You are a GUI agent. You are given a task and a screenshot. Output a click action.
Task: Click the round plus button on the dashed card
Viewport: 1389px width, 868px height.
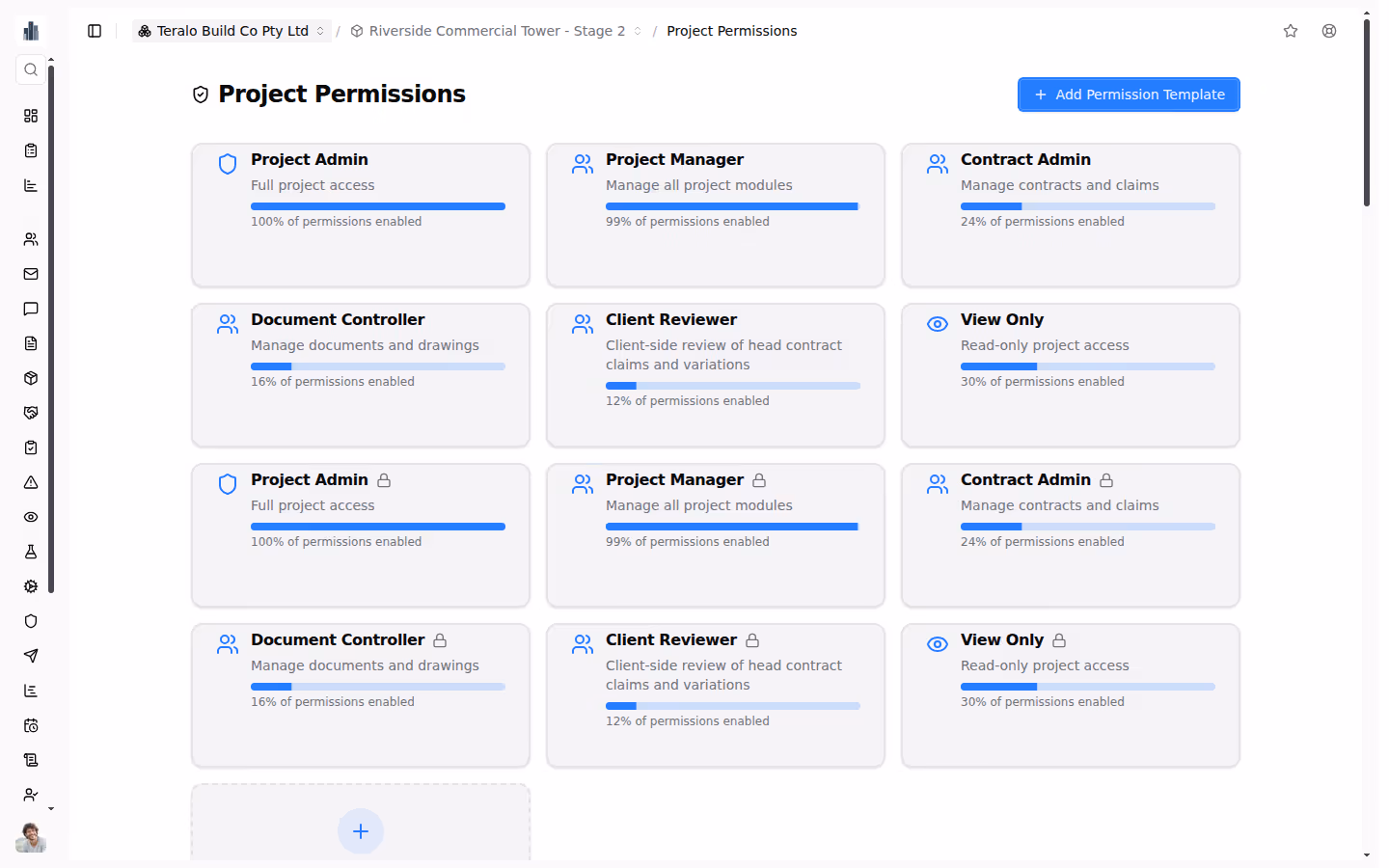(361, 831)
